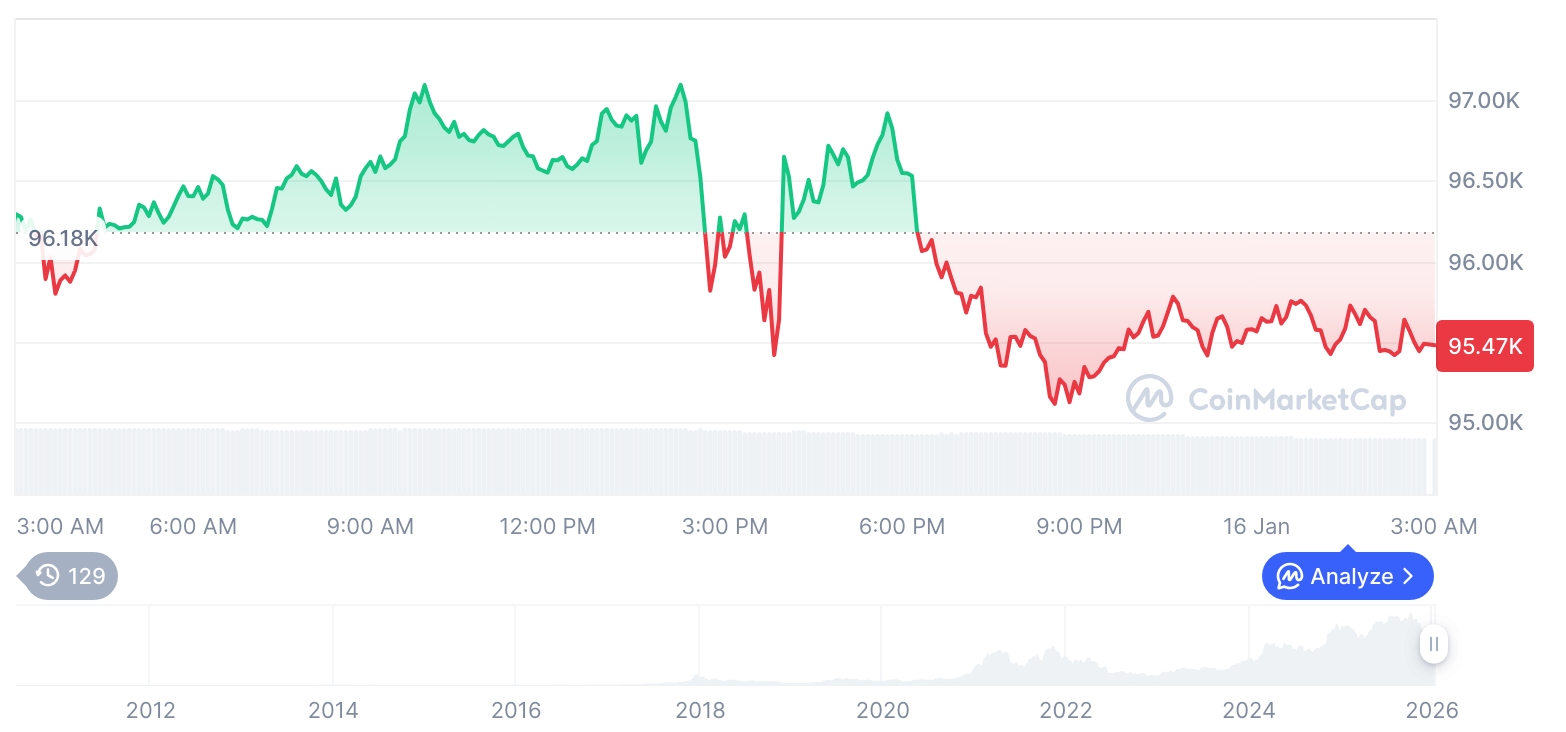Click the 12:00 PM time axis label
The height and width of the screenshot is (732, 1566).
547,526
